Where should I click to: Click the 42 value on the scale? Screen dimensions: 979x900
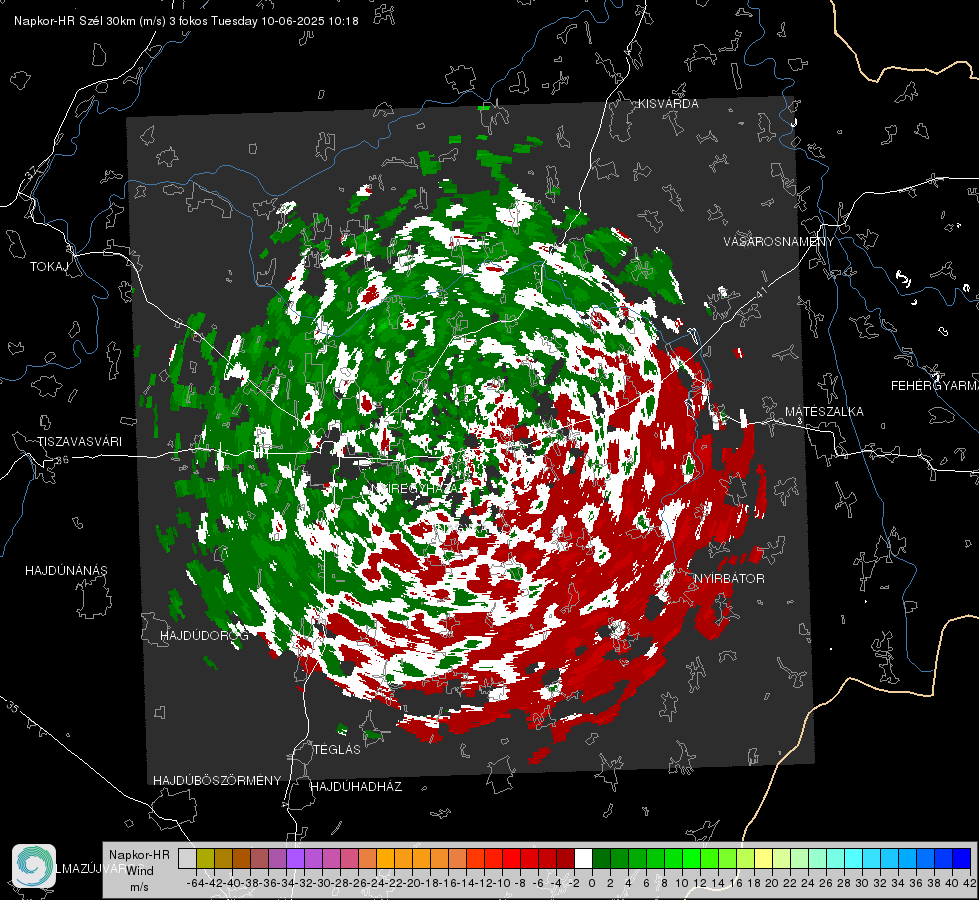(x=970, y=883)
